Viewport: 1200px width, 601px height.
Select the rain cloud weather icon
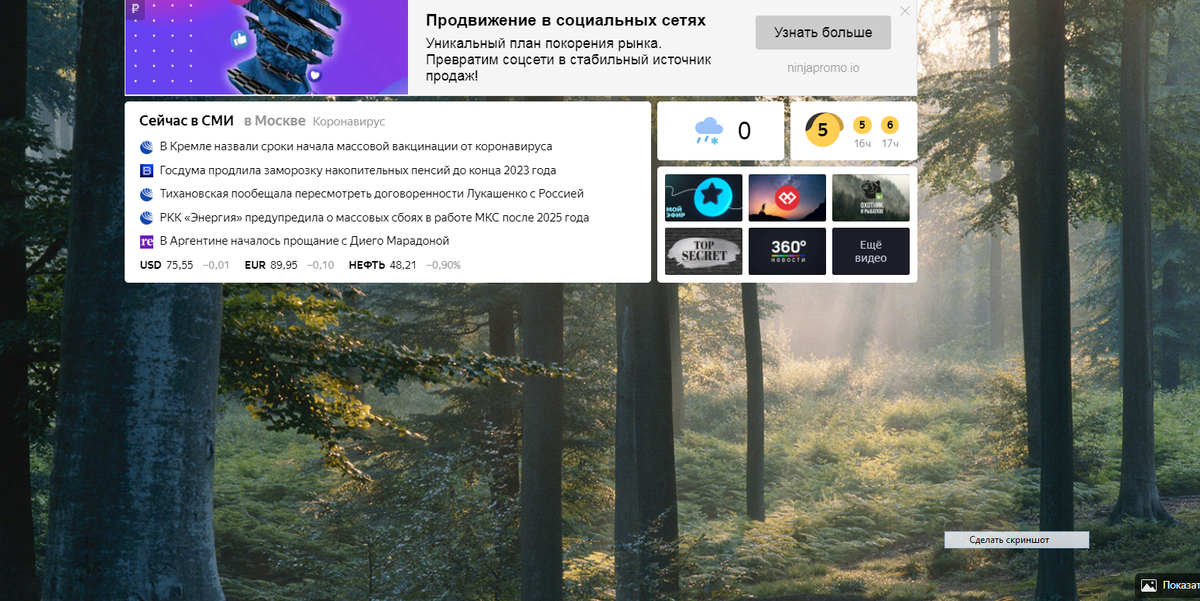point(710,129)
